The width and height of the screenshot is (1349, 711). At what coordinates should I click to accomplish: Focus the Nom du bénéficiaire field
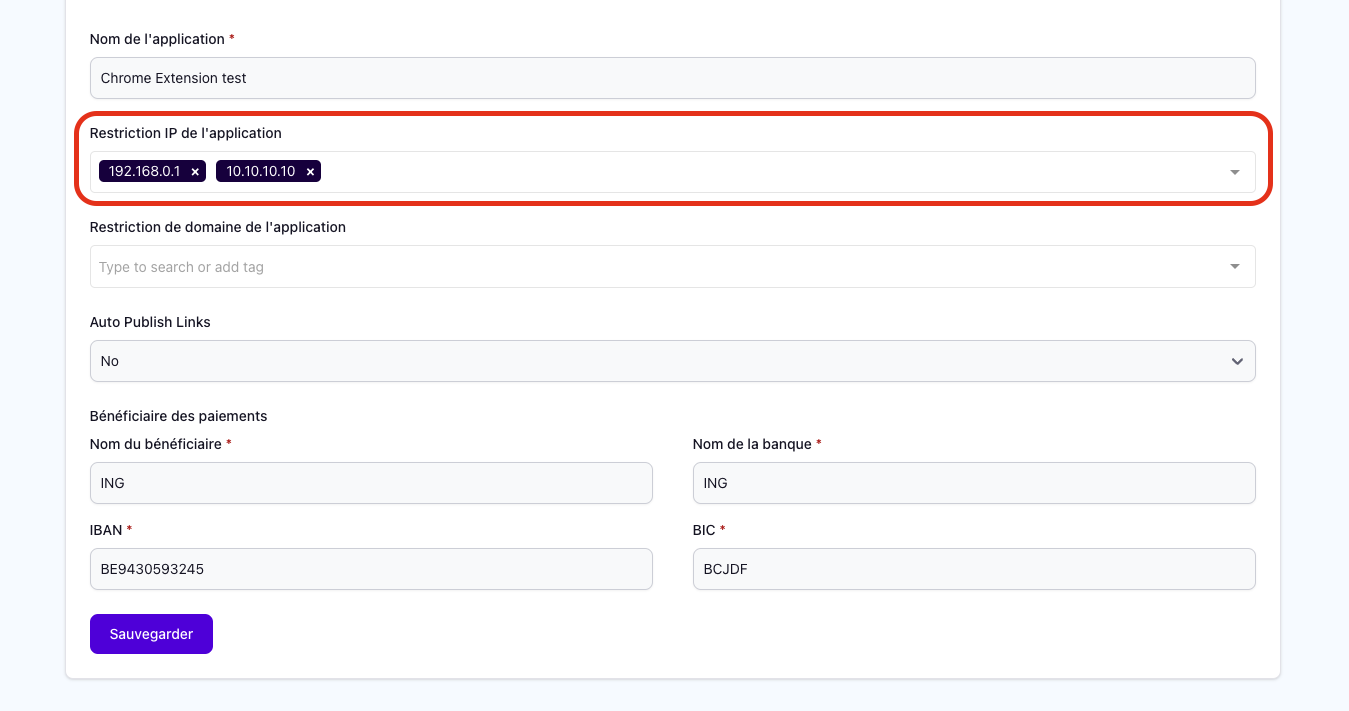(x=371, y=483)
